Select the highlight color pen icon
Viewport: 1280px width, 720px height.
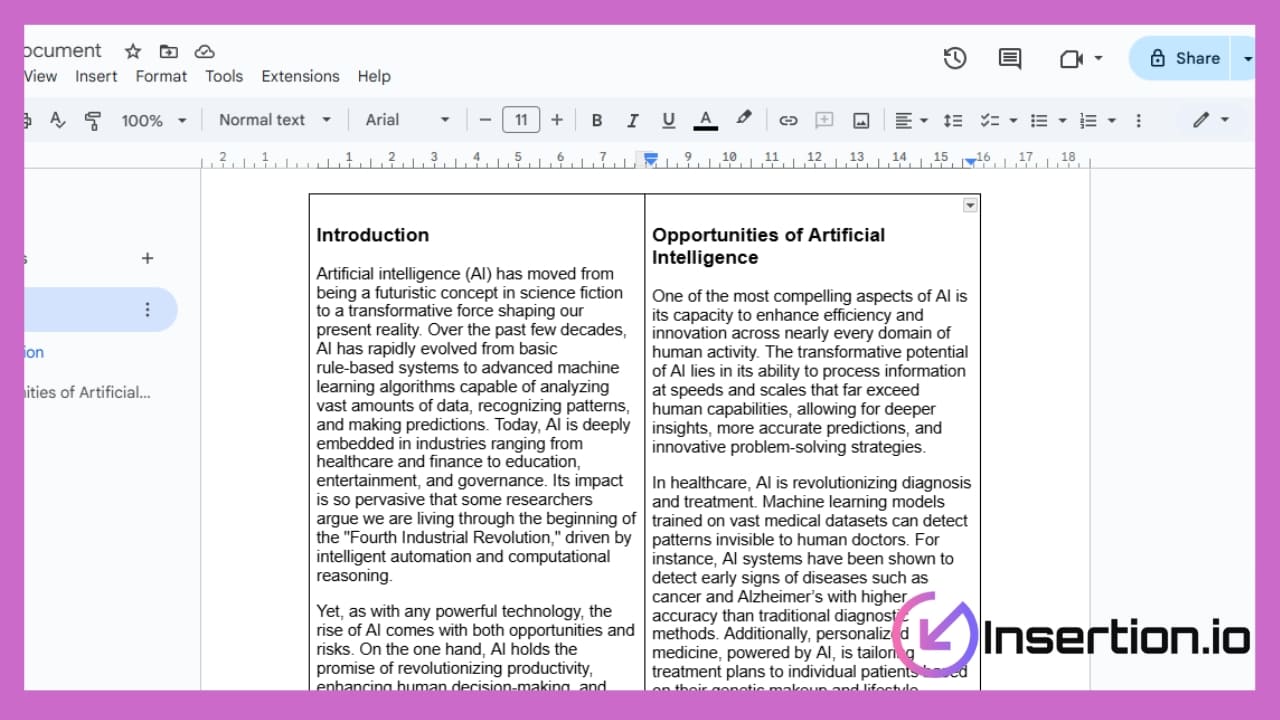(743, 119)
